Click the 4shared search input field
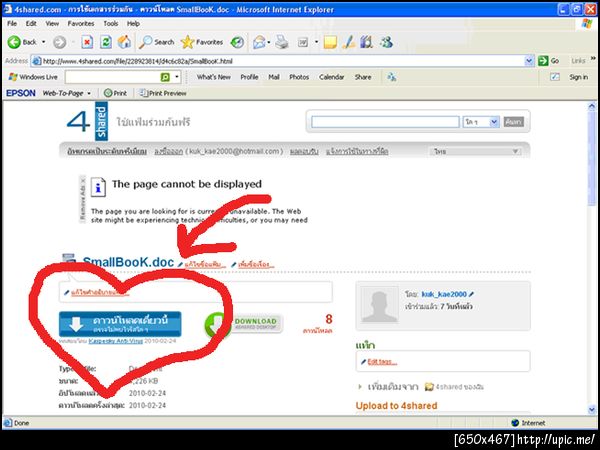The height and width of the screenshot is (450, 600). [x=385, y=122]
